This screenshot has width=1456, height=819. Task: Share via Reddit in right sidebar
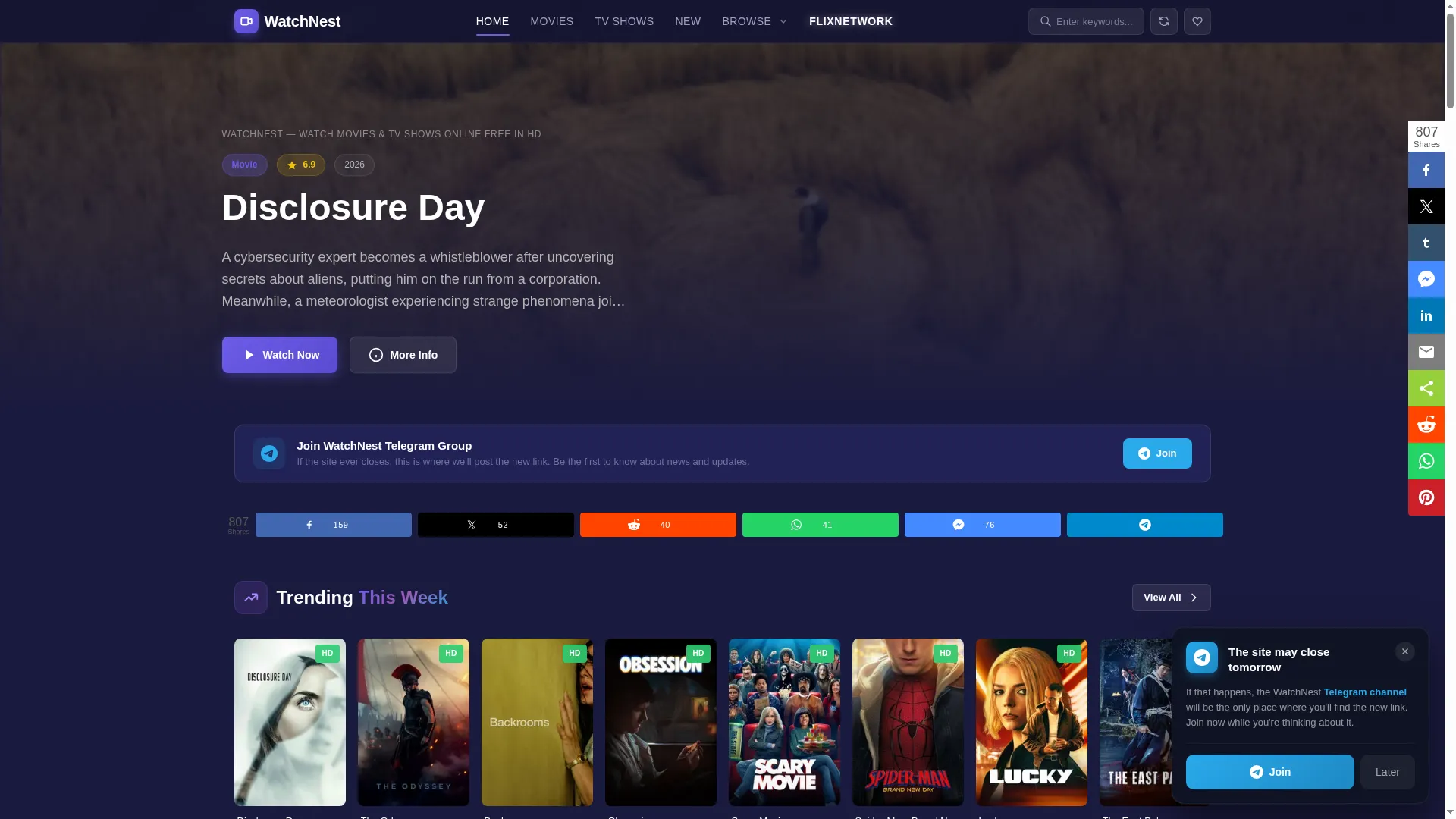(1426, 425)
